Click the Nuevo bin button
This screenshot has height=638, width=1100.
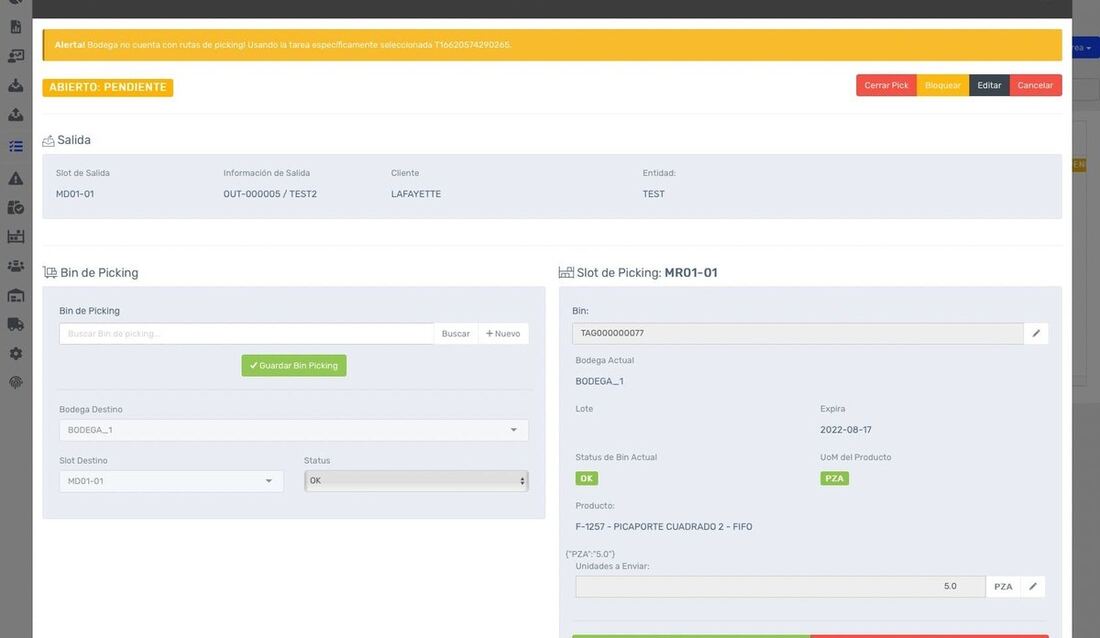pos(503,334)
